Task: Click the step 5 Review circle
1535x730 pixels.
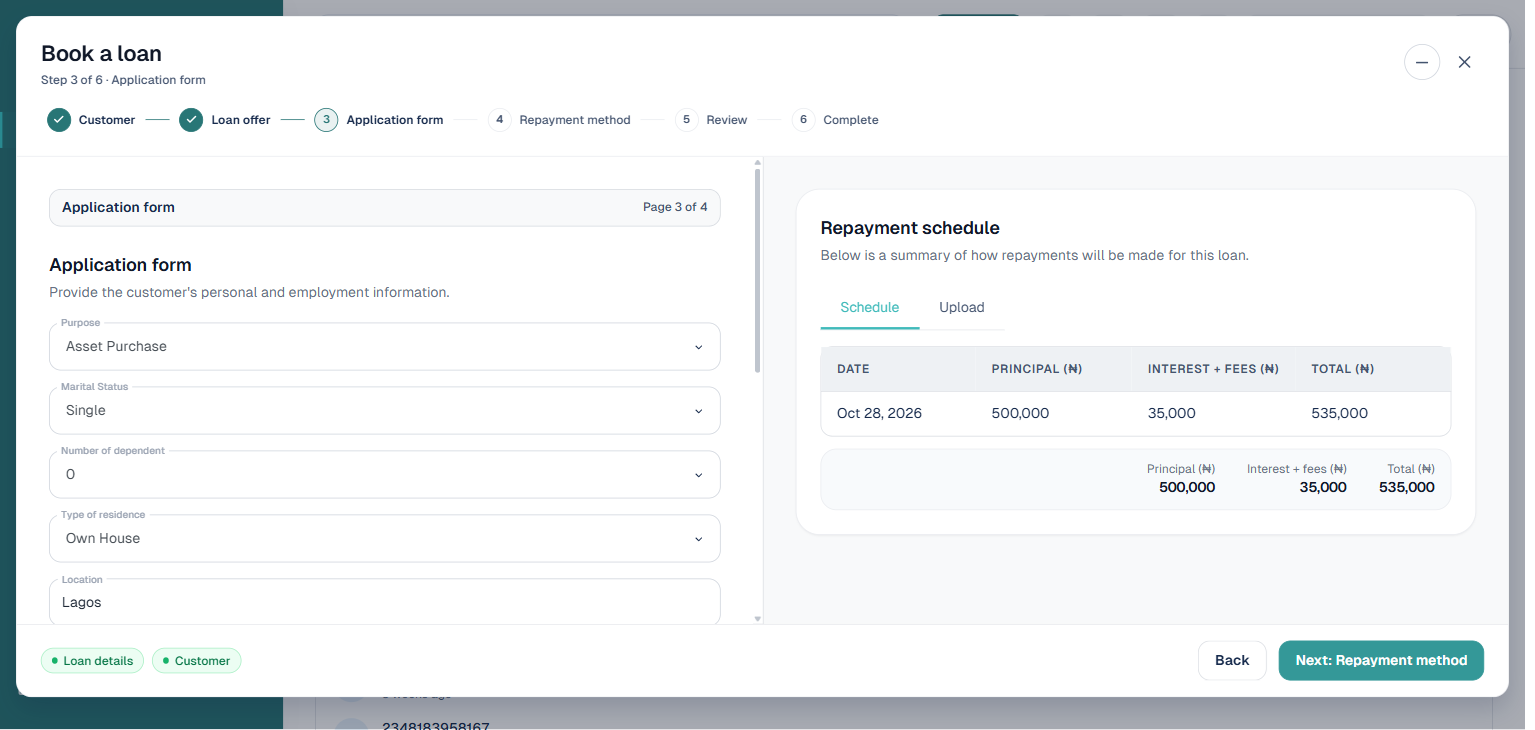Action: tap(686, 120)
